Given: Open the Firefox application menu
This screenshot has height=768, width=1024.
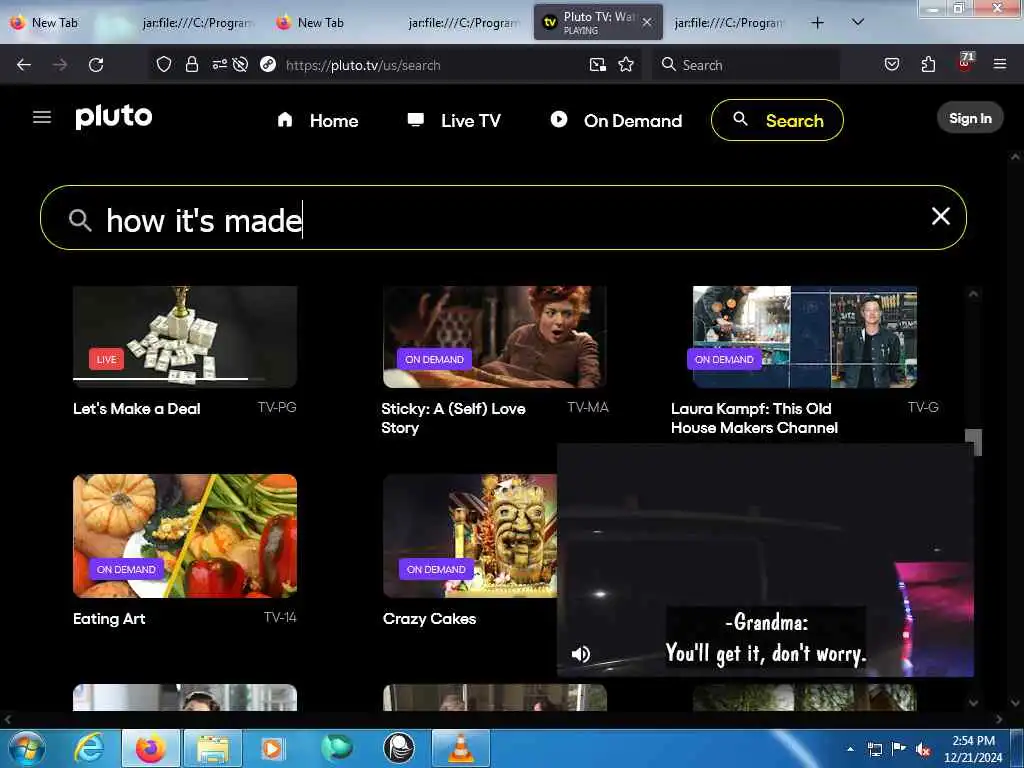Looking at the screenshot, I should [x=1000, y=64].
